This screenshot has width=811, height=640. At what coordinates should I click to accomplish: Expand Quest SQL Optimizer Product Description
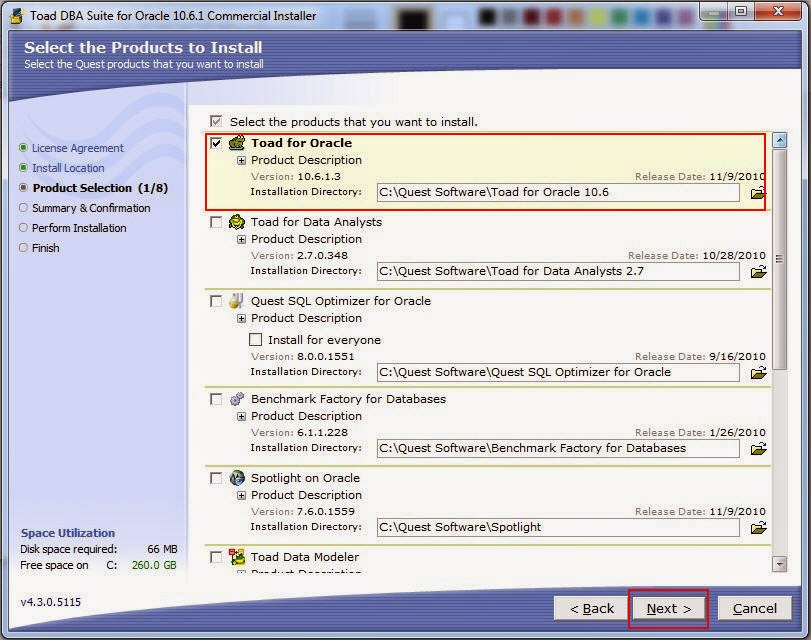point(241,318)
